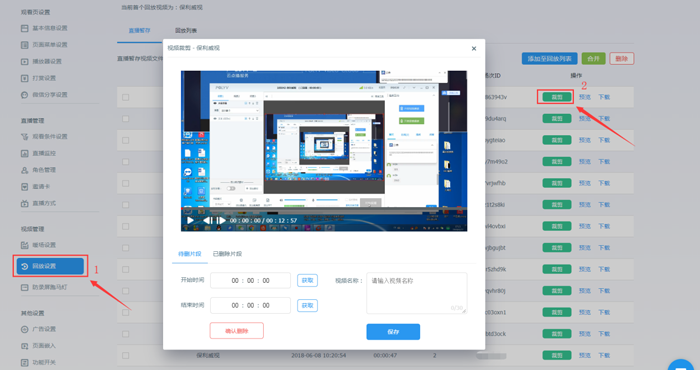Go to 微信分享设置 in the sidebar
Screen dimensions: 700x370
tap(44, 95)
